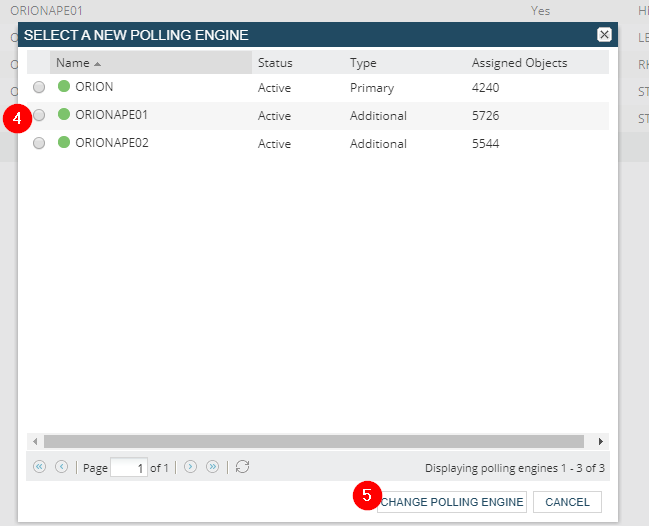Go to the last page

pyautogui.click(x=212, y=467)
